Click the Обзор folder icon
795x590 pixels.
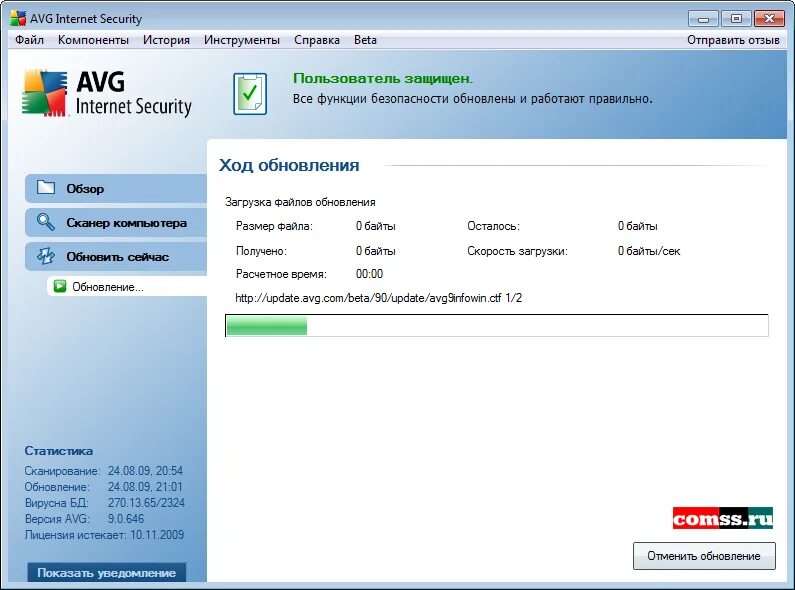click(x=46, y=188)
